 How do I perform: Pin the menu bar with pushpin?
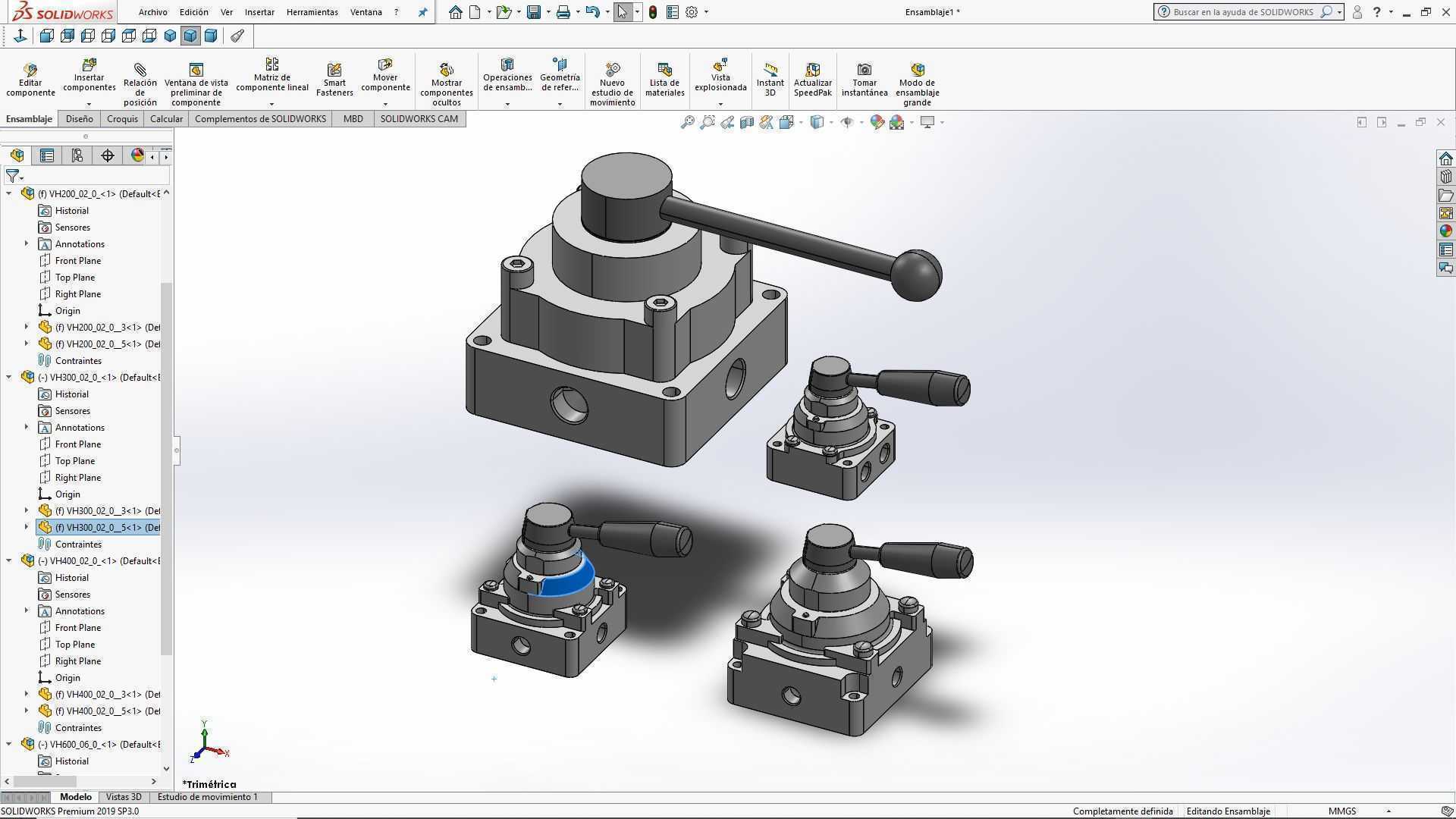(x=423, y=12)
